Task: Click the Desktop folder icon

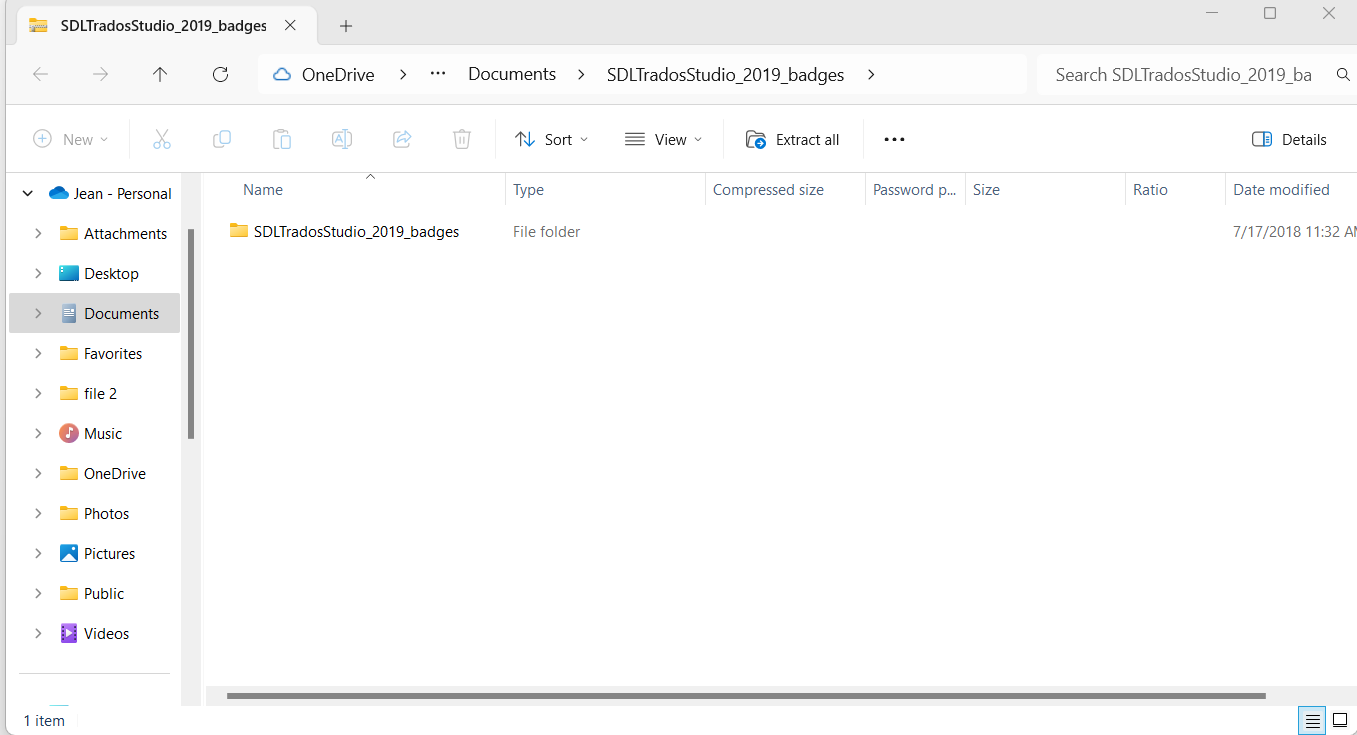Action: (69, 273)
